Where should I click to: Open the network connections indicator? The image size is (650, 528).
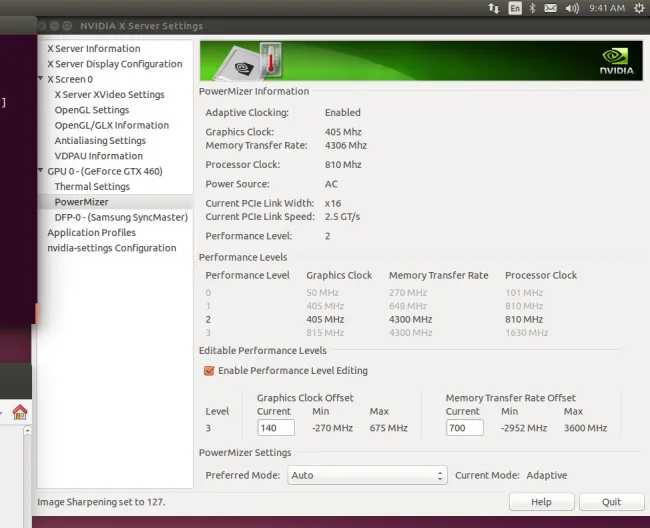pyautogui.click(x=493, y=8)
